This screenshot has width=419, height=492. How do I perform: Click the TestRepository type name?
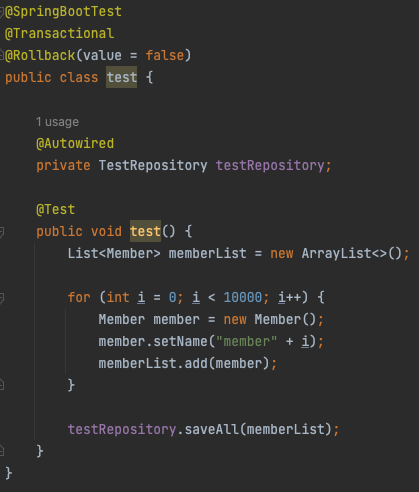(x=153, y=166)
